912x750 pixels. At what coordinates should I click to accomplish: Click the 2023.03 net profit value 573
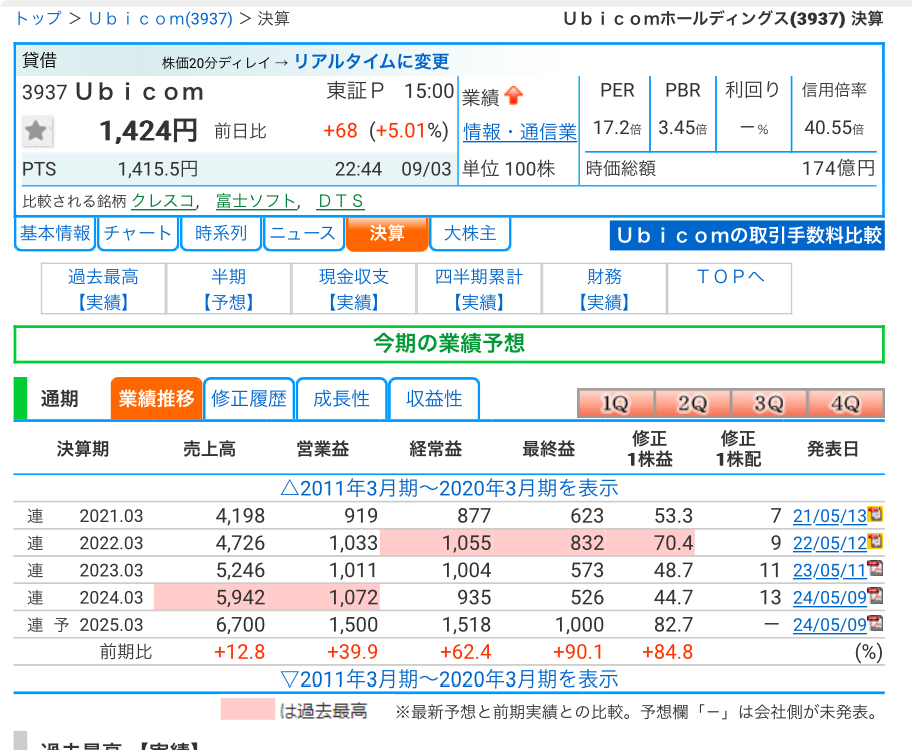(x=587, y=571)
